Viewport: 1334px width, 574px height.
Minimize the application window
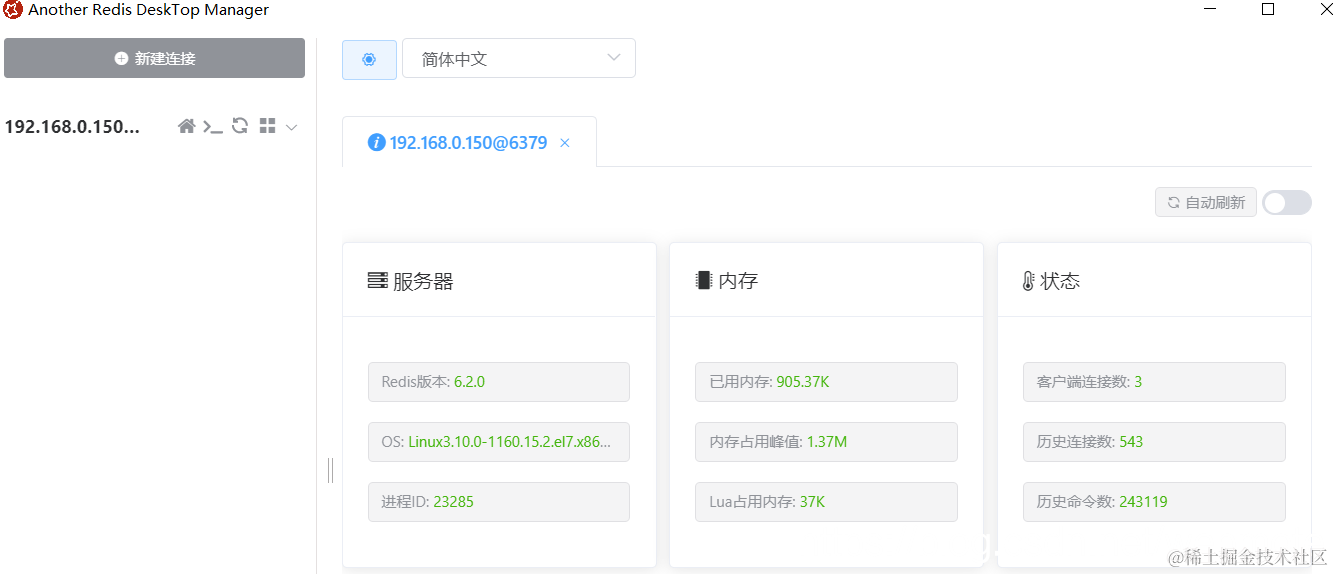pyautogui.click(x=1210, y=9)
